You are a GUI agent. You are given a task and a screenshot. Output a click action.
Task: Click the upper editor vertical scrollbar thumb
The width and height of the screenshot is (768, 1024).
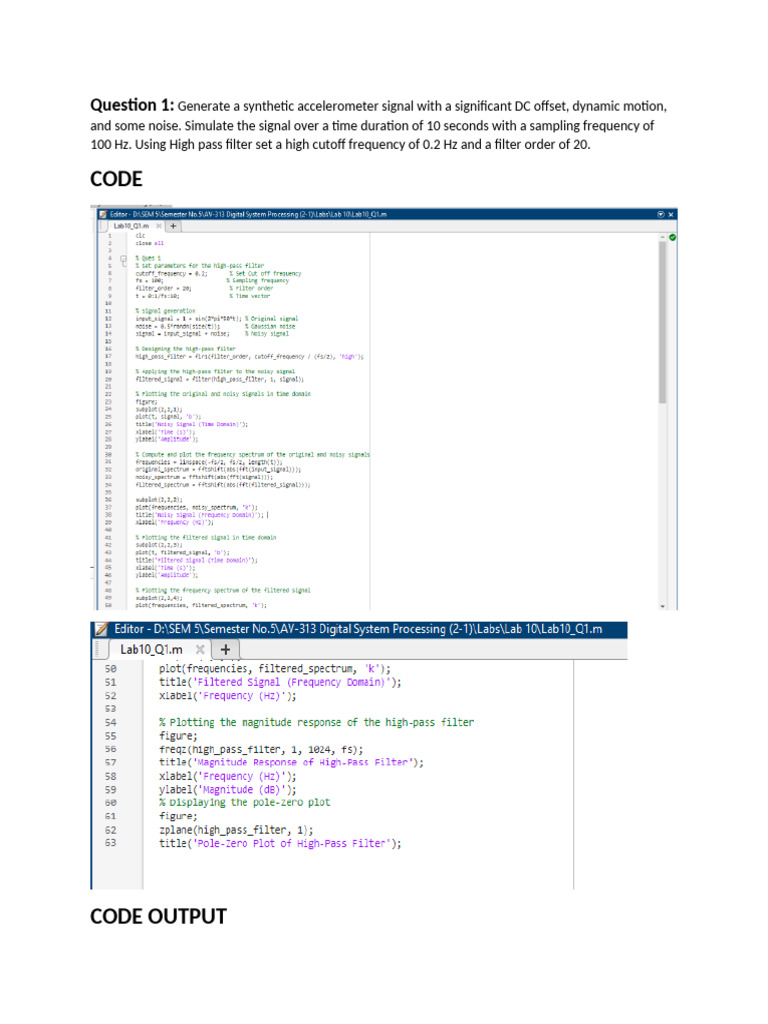(662, 322)
